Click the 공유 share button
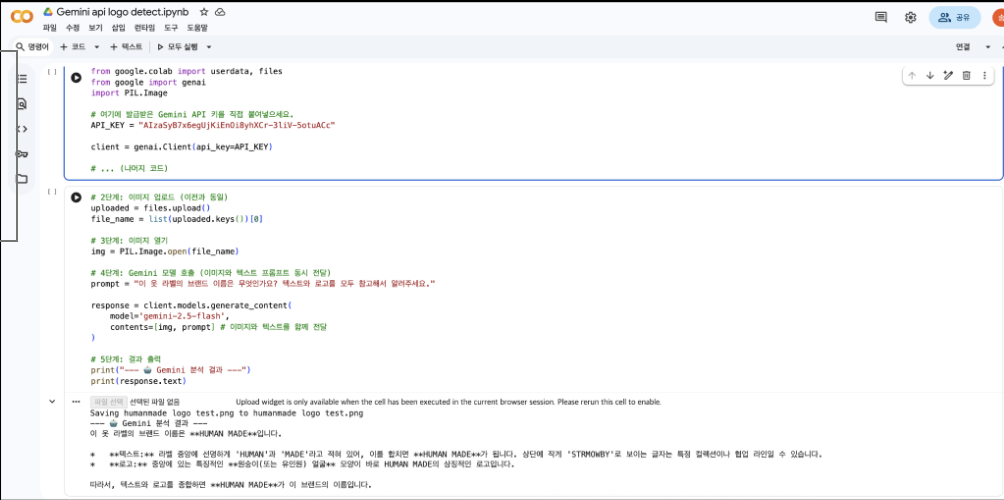The width and height of the screenshot is (1004, 500). tap(954, 17)
